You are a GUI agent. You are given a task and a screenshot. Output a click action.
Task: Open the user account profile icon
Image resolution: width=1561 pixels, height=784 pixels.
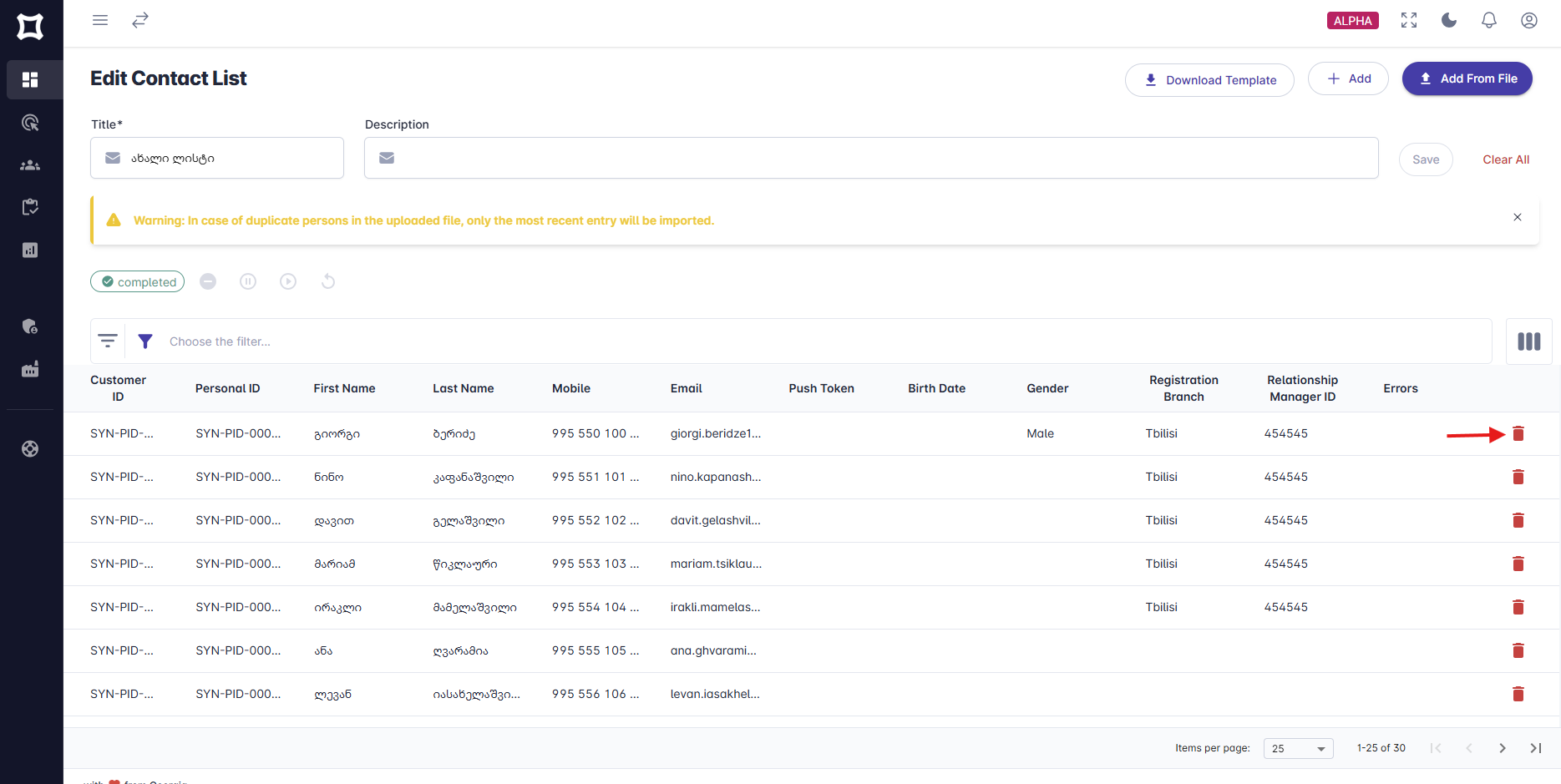[x=1529, y=20]
